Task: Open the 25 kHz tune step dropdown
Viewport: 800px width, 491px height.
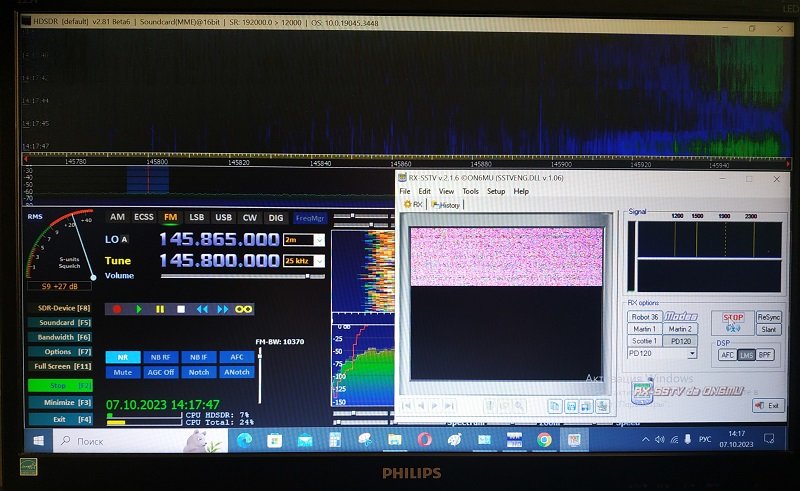Action: point(319,261)
